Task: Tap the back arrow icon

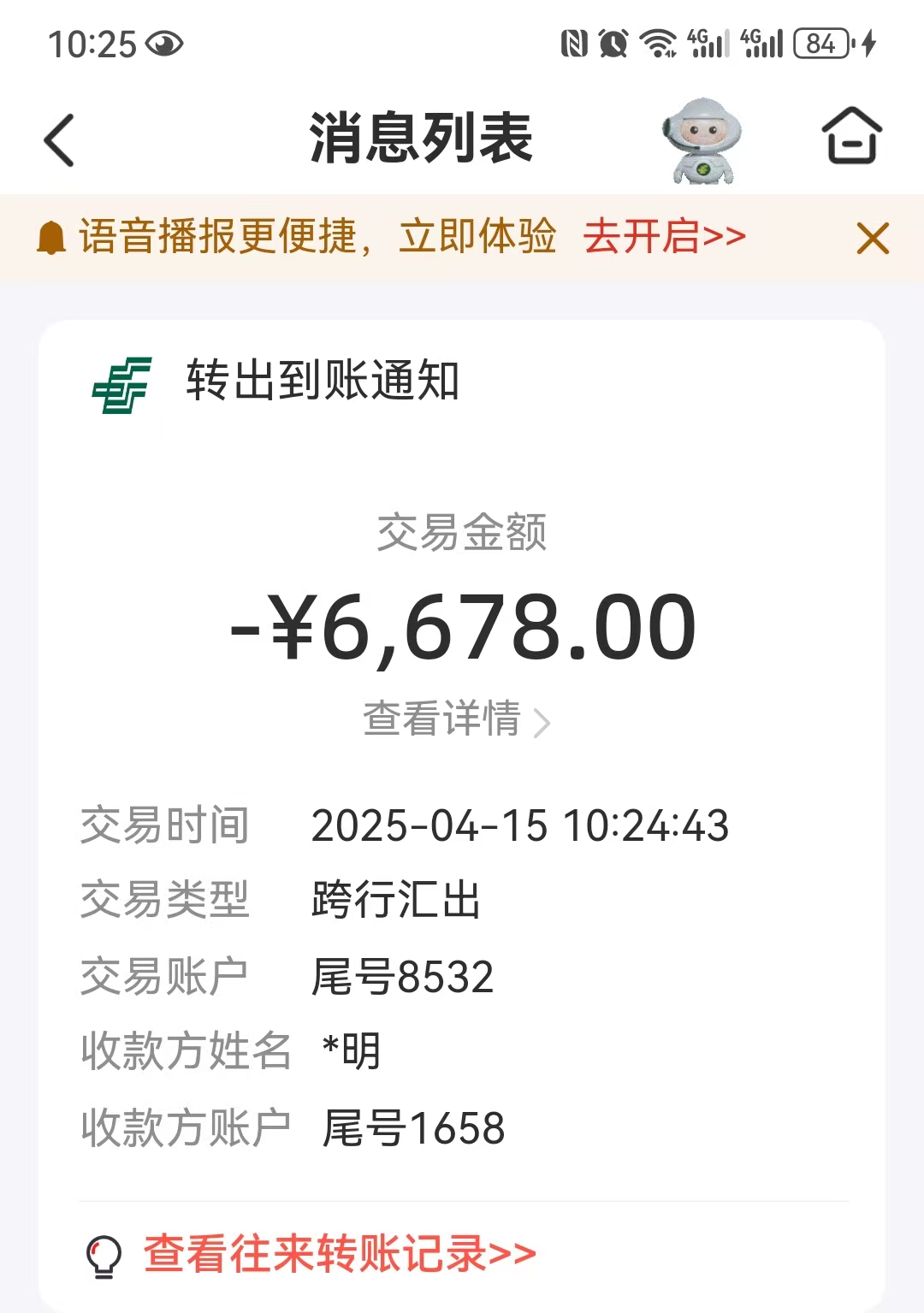Action: [60, 139]
